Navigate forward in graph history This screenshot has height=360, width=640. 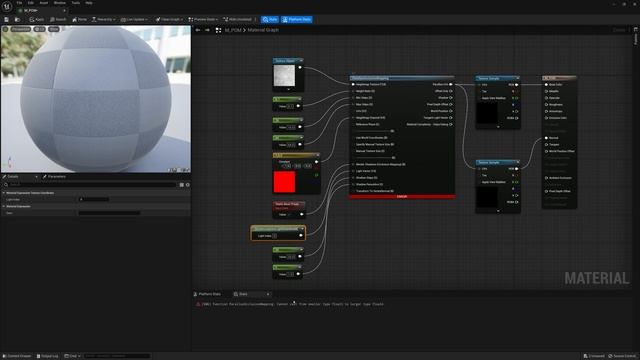[207, 30]
